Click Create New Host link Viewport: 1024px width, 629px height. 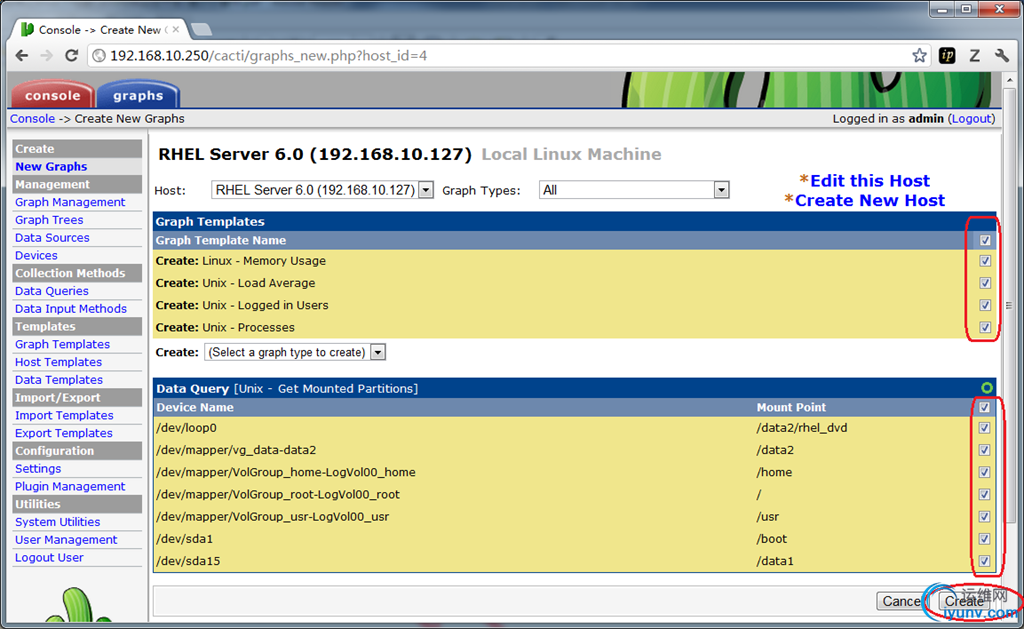[x=870, y=201]
